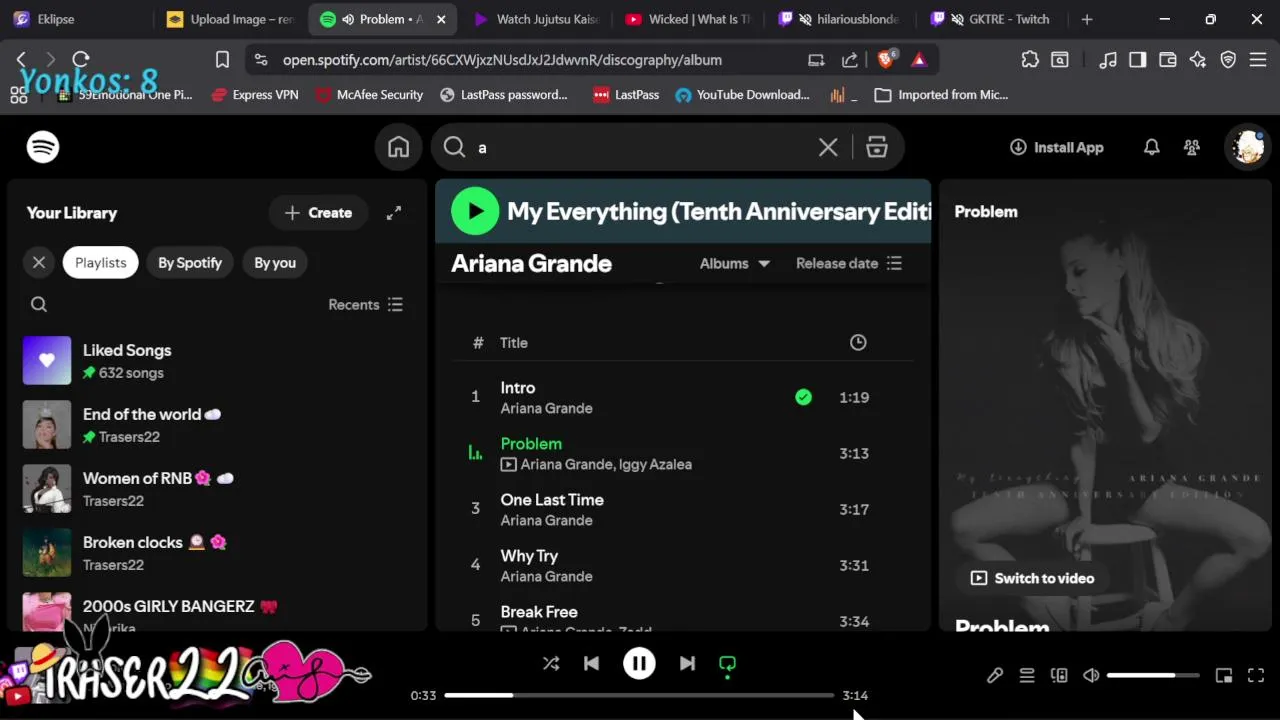Screen dimensions: 1280x720
Task: Expand Your Library to full view
Action: click(394, 213)
